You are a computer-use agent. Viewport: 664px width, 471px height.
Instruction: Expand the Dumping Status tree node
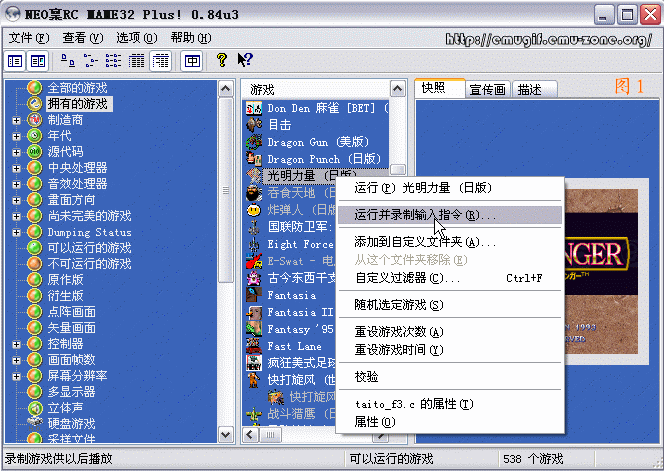pos(17,232)
